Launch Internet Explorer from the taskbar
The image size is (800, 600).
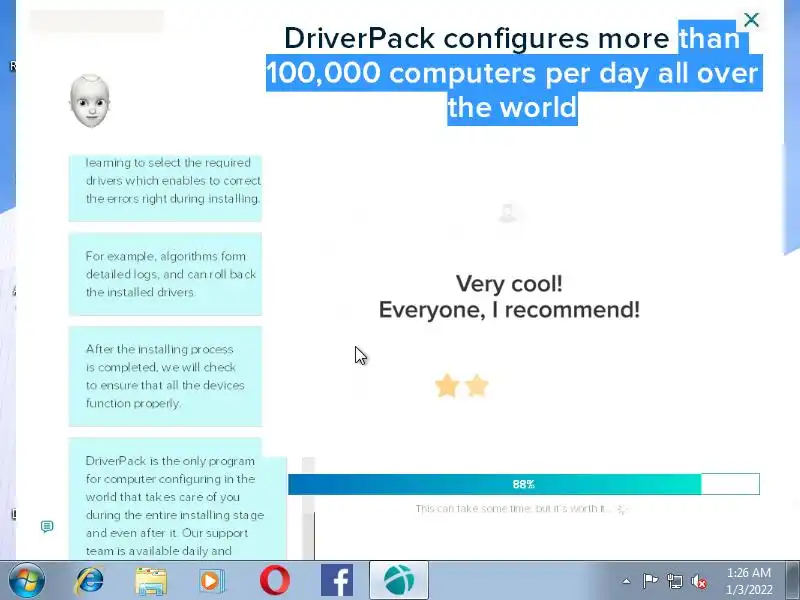pyautogui.click(x=90, y=580)
